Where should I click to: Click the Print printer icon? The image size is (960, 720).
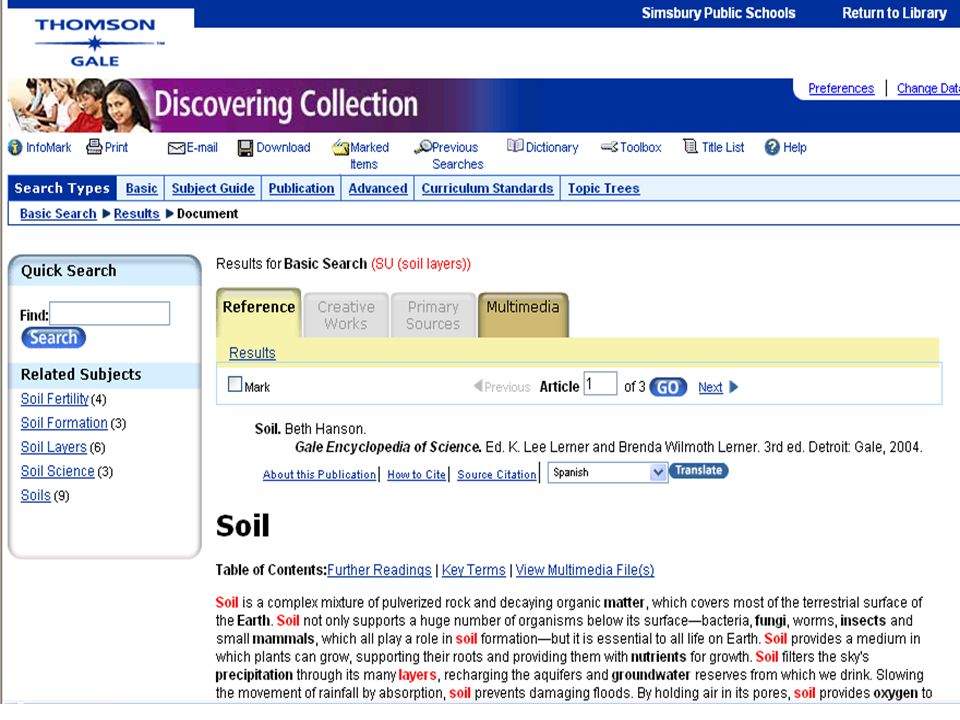[x=94, y=147]
